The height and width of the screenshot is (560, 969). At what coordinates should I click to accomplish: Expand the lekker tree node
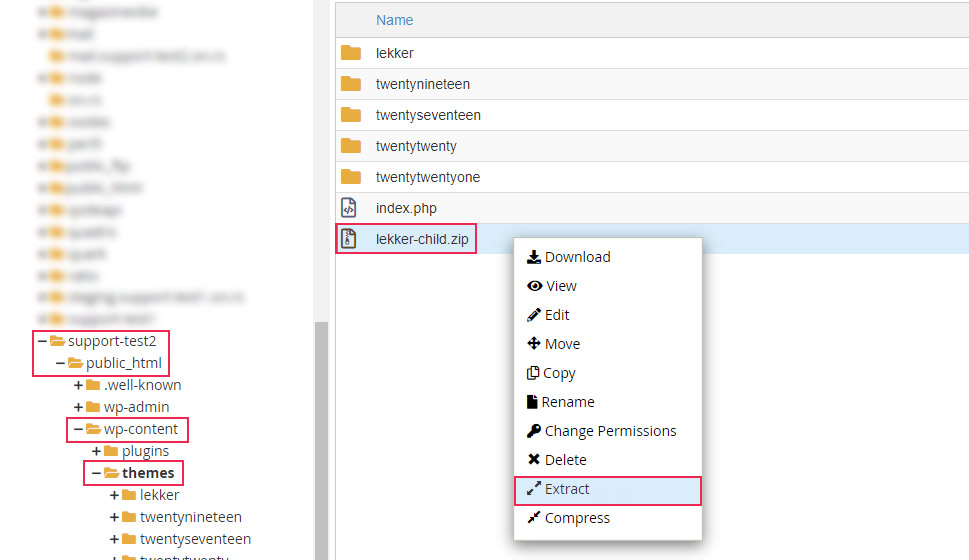(x=114, y=495)
